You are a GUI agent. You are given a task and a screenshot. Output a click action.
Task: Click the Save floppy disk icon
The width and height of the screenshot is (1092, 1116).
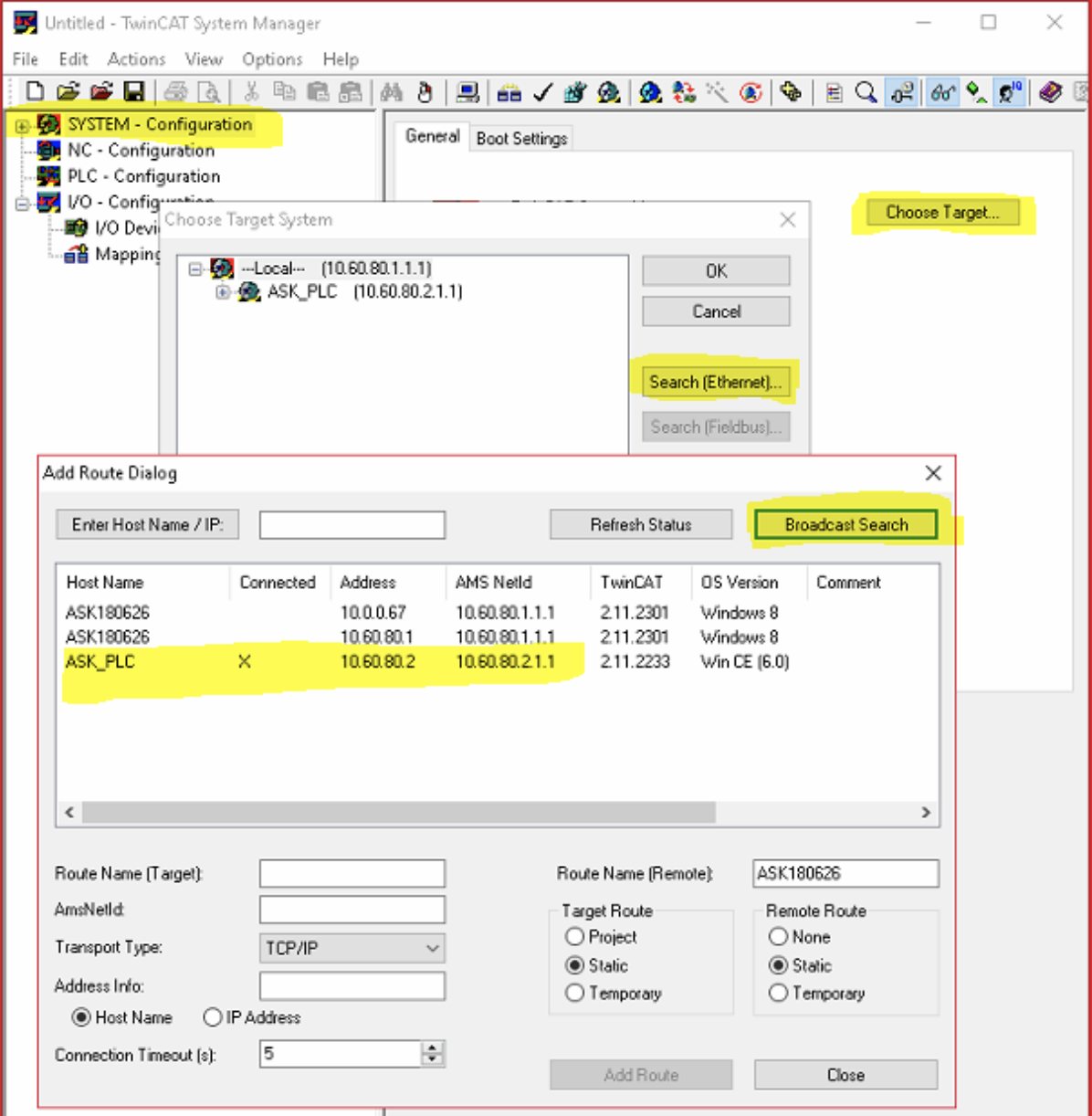134,91
